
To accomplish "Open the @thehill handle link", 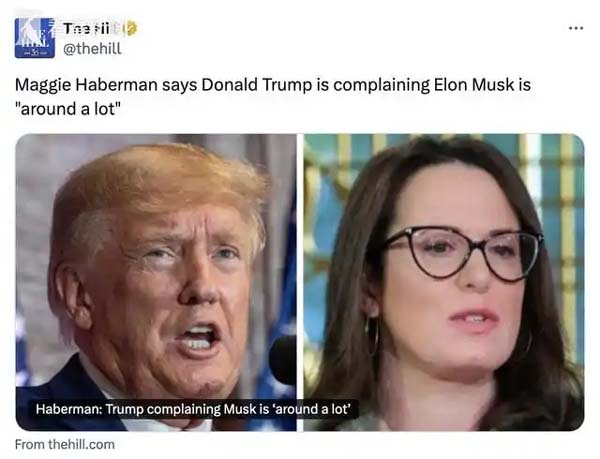I will tap(92, 49).
